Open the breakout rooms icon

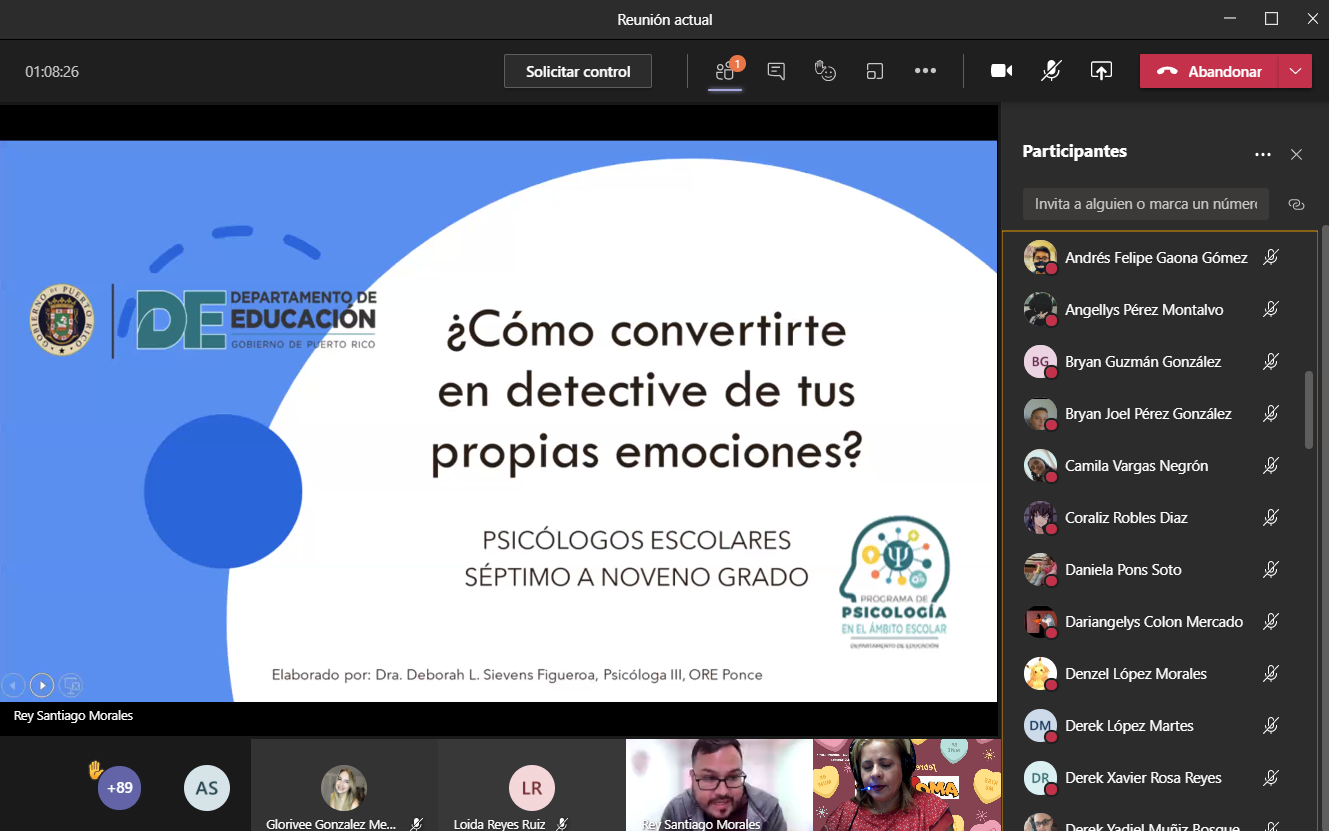point(875,71)
